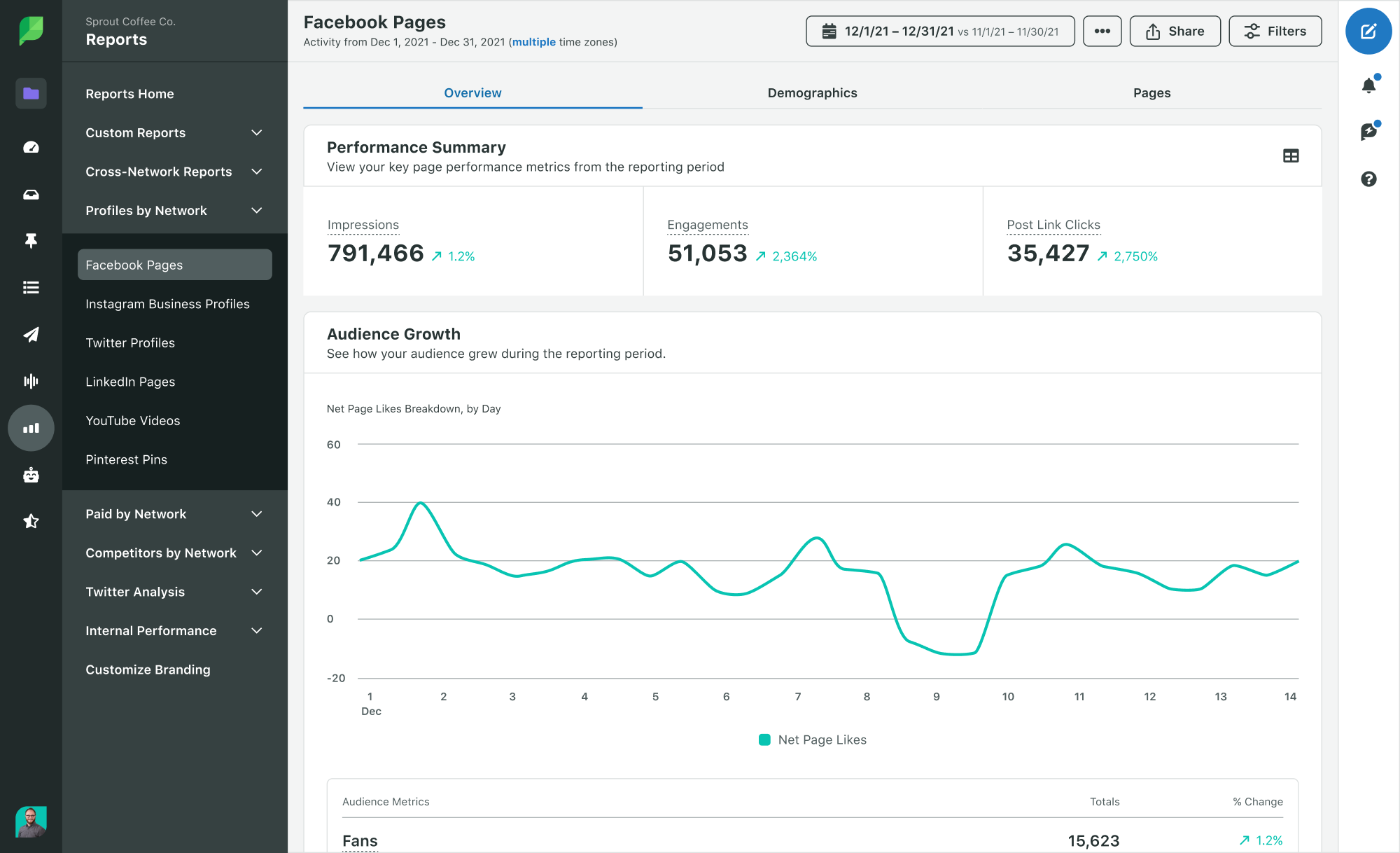Select the Twitter Analysis dropdown
Screen dimensions: 1400x853
tap(176, 591)
